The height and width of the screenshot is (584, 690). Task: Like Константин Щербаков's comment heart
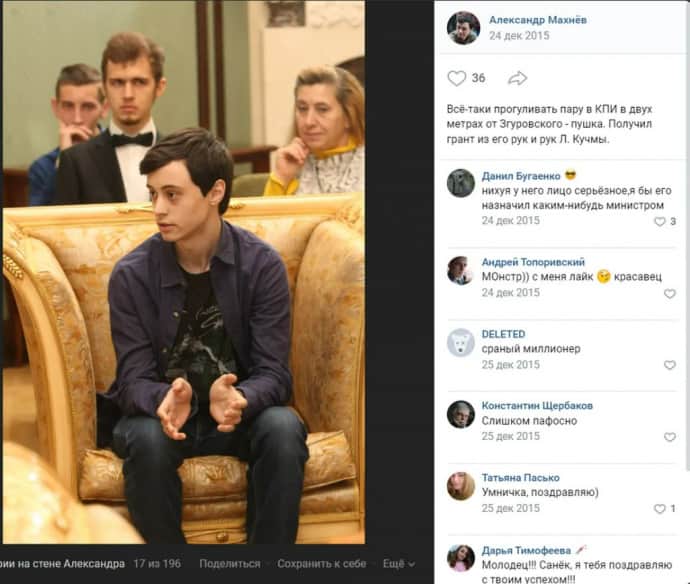pyautogui.click(x=669, y=437)
